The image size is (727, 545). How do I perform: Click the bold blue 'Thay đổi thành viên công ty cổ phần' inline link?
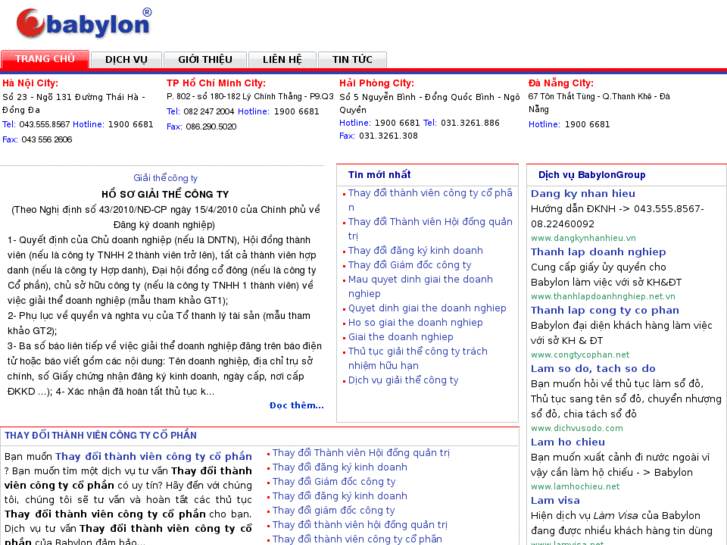click(153, 456)
